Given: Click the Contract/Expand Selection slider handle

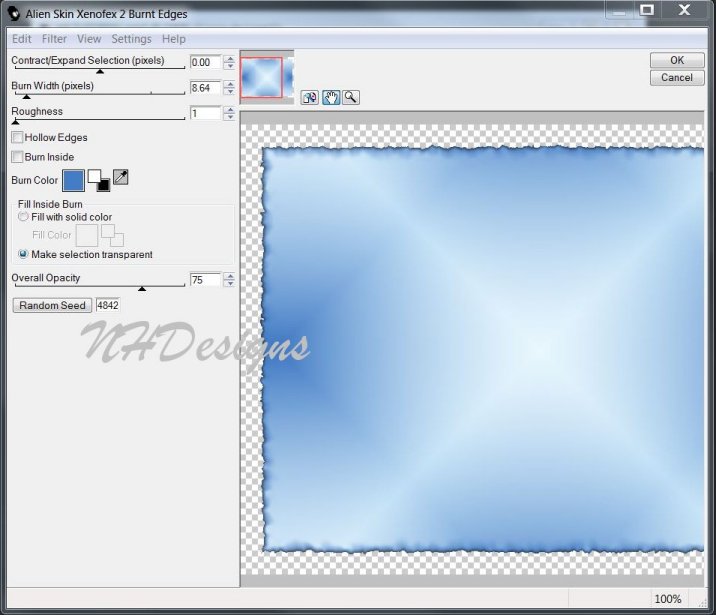Looking at the screenshot, I should pos(100,71).
